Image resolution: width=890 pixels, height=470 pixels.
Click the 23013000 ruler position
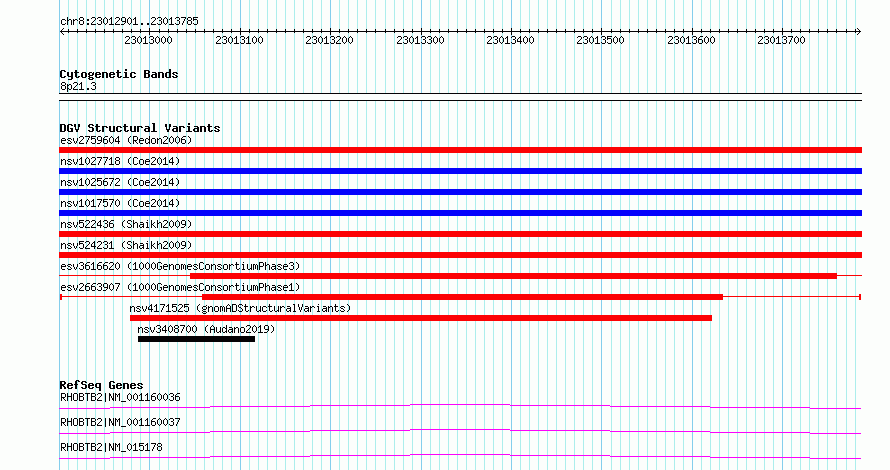148,40
